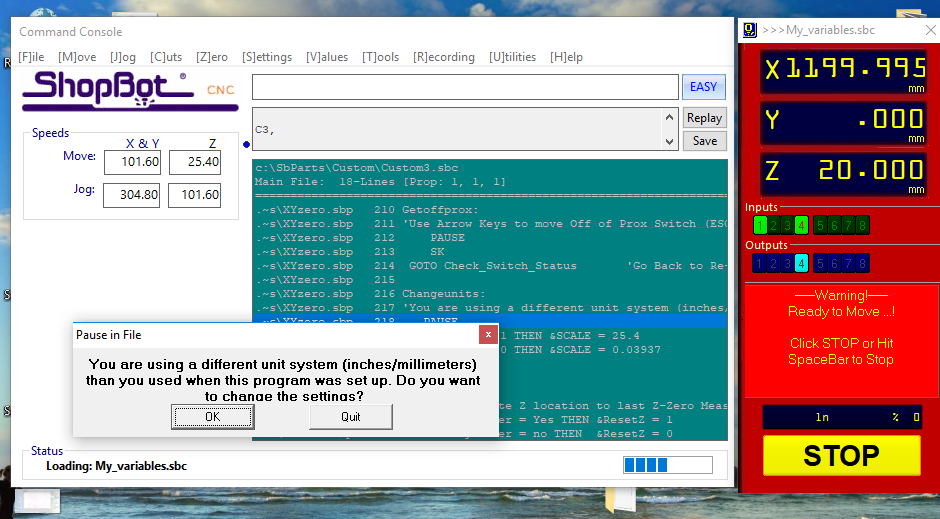Select code line 210 Getoffprox
940x519 pixels.
click(489, 210)
